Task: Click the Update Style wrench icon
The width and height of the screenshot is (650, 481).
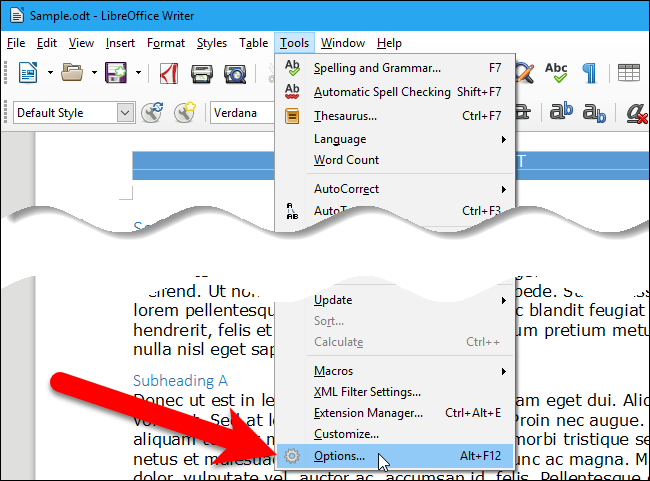Action: pyautogui.click(x=152, y=112)
